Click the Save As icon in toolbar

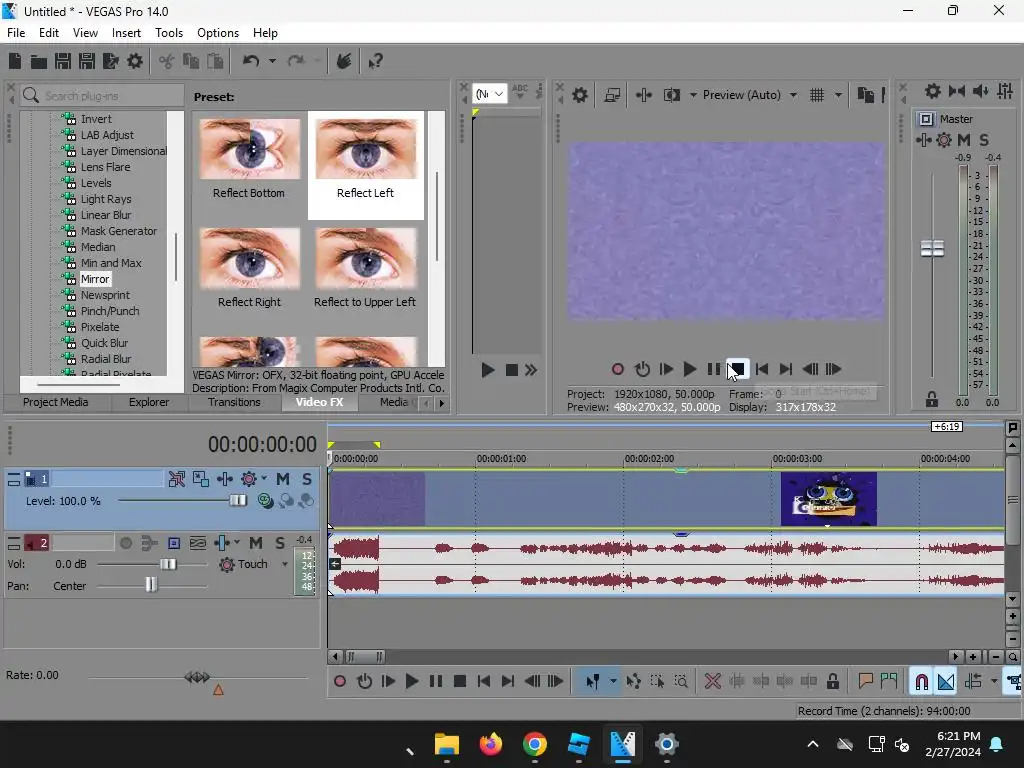tap(87, 61)
